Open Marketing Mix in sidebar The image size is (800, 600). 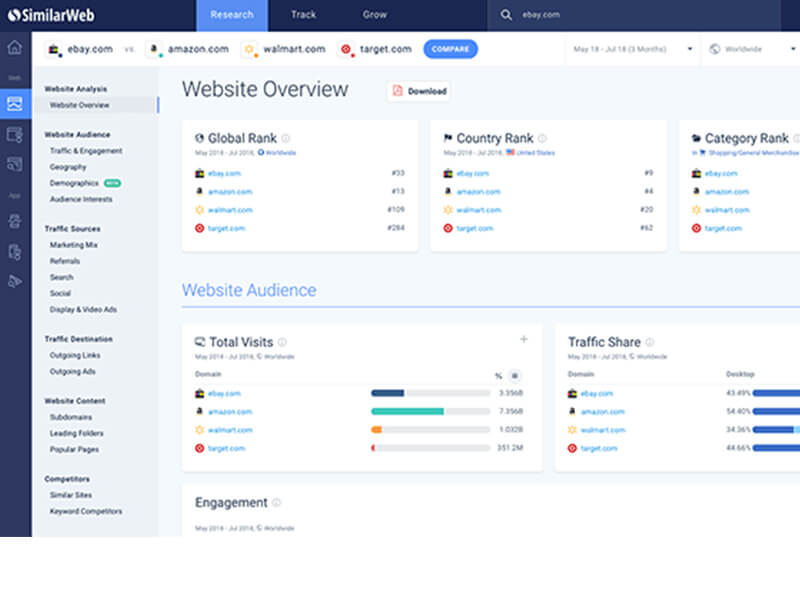(73, 245)
